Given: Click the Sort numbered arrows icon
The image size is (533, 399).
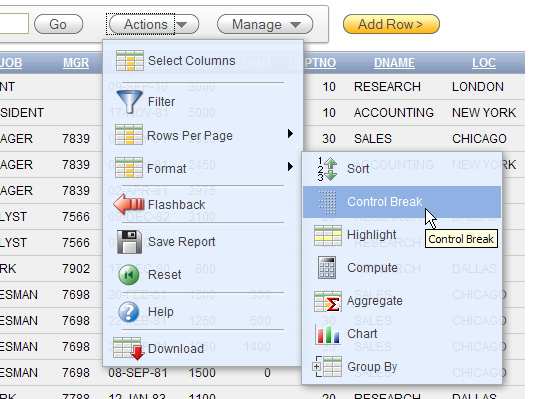Looking at the screenshot, I should click(327, 169).
